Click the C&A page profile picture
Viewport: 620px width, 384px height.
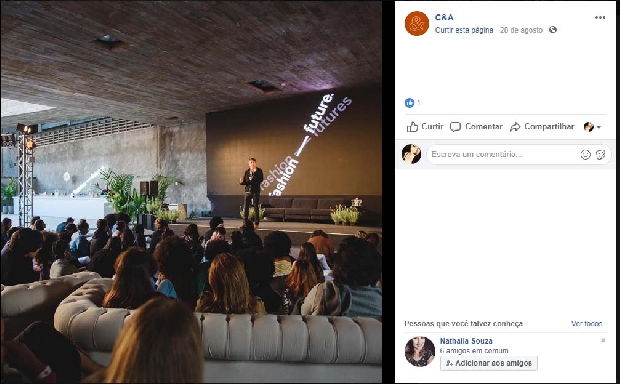(x=417, y=23)
